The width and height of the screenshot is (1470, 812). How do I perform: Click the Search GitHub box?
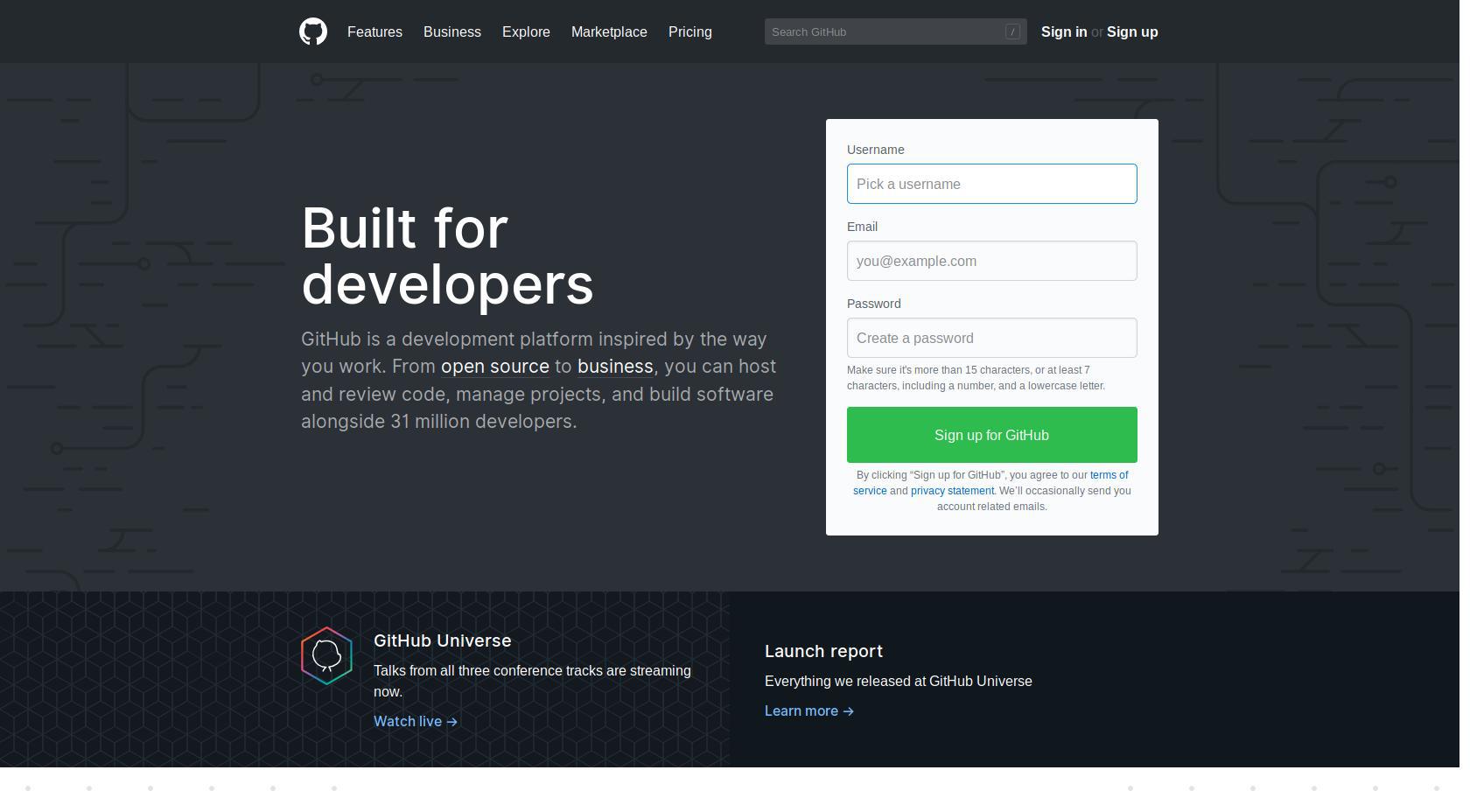(x=895, y=31)
